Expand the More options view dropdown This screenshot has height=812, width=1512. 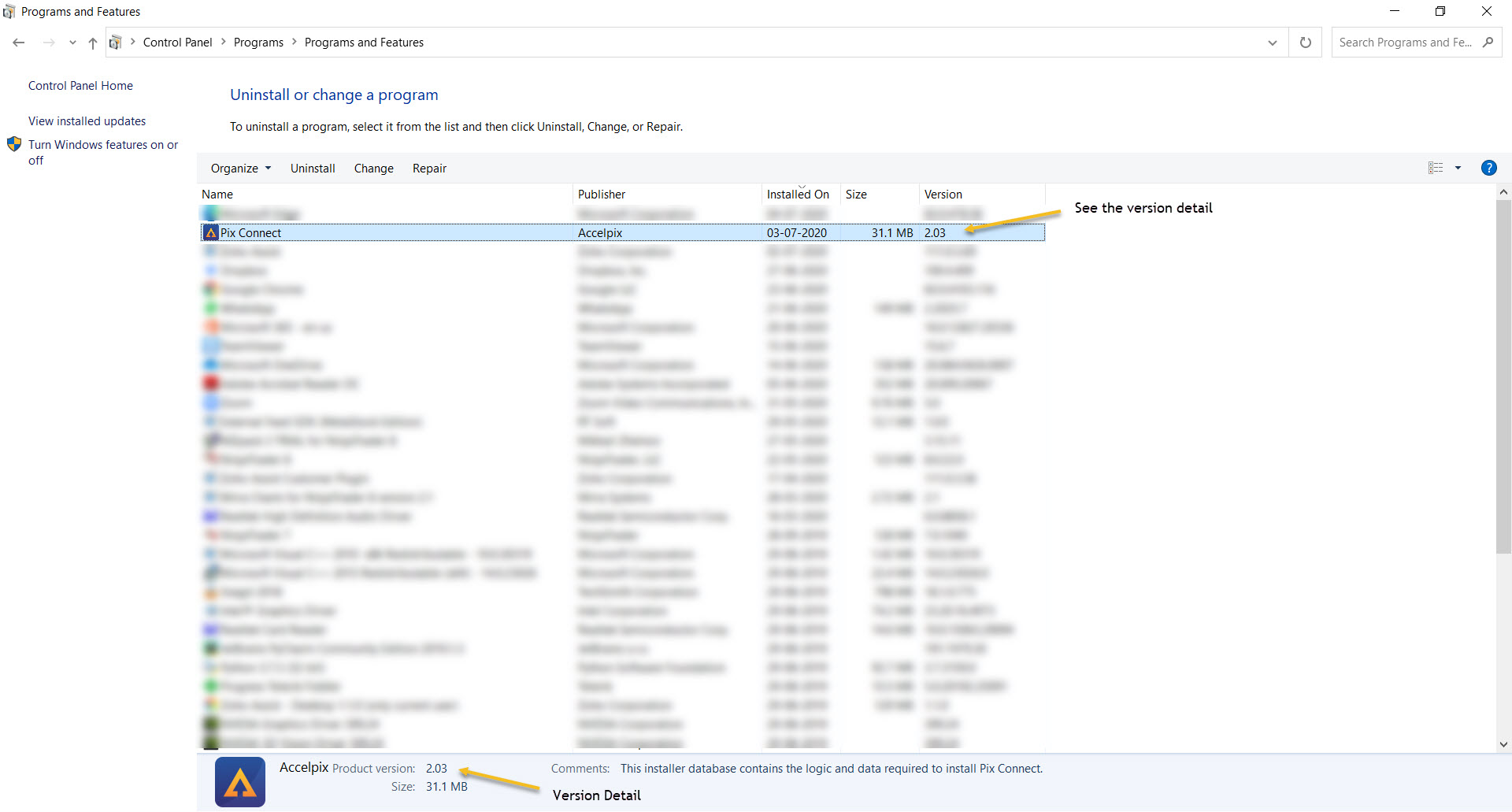tap(1458, 168)
